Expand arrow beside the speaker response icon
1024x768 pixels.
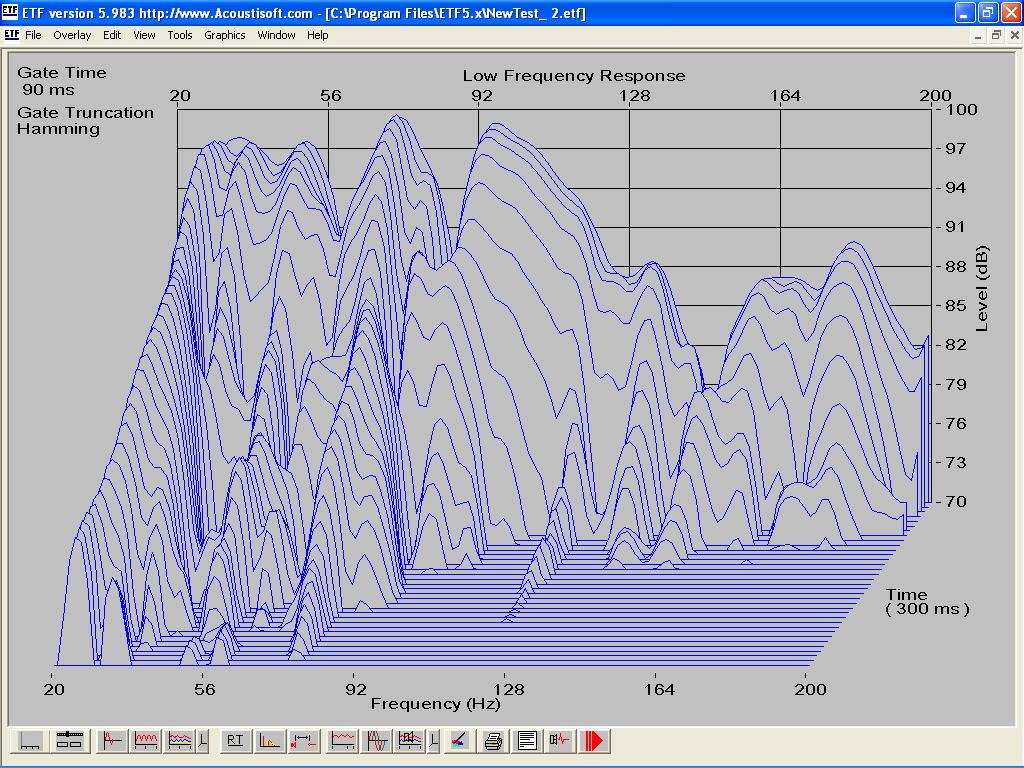[433, 741]
